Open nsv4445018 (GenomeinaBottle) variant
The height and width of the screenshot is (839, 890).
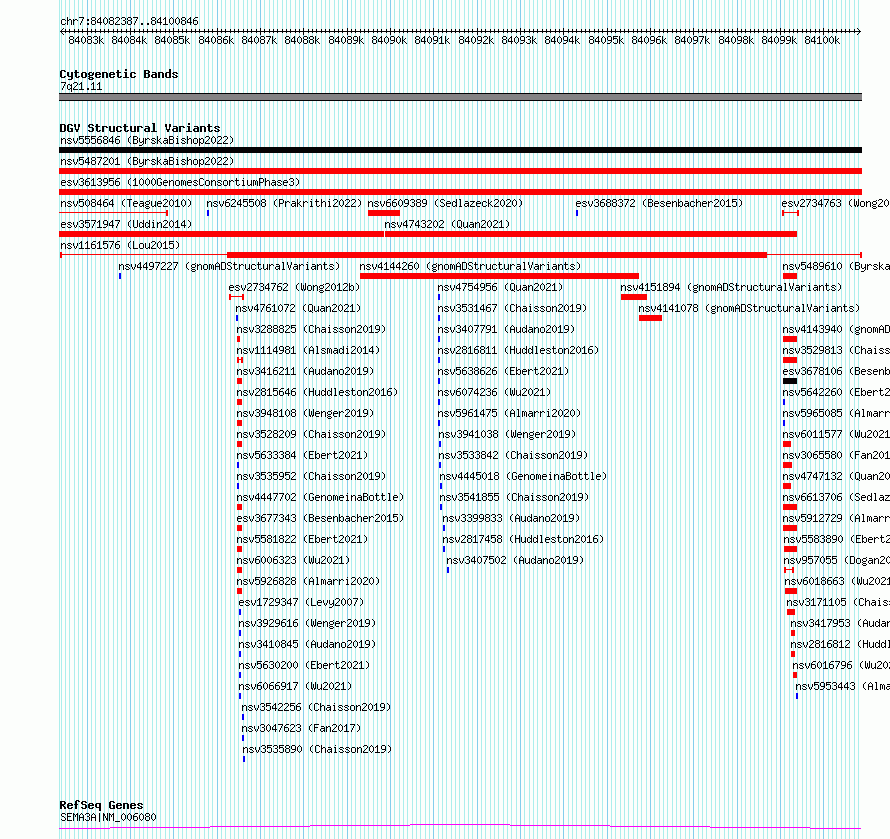click(x=523, y=476)
